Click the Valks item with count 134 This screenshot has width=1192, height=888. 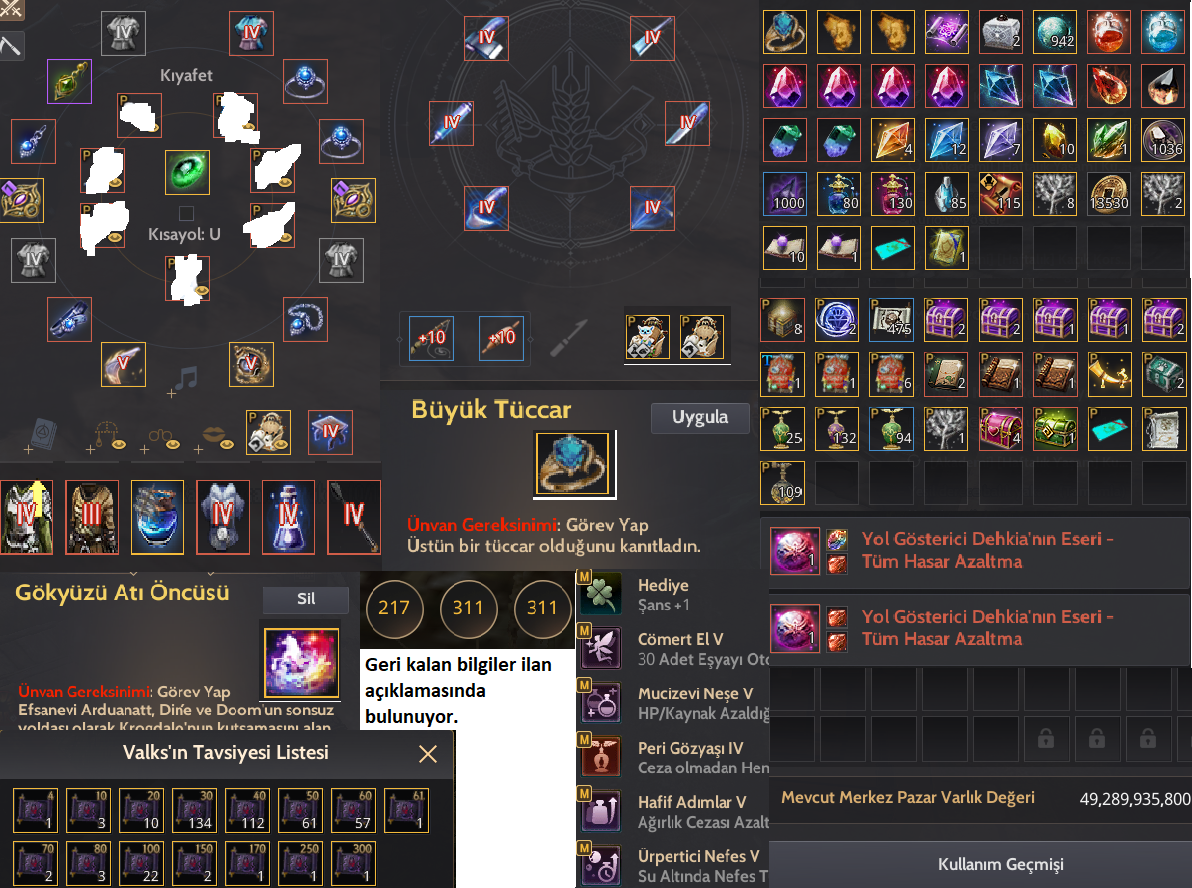pos(195,810)
